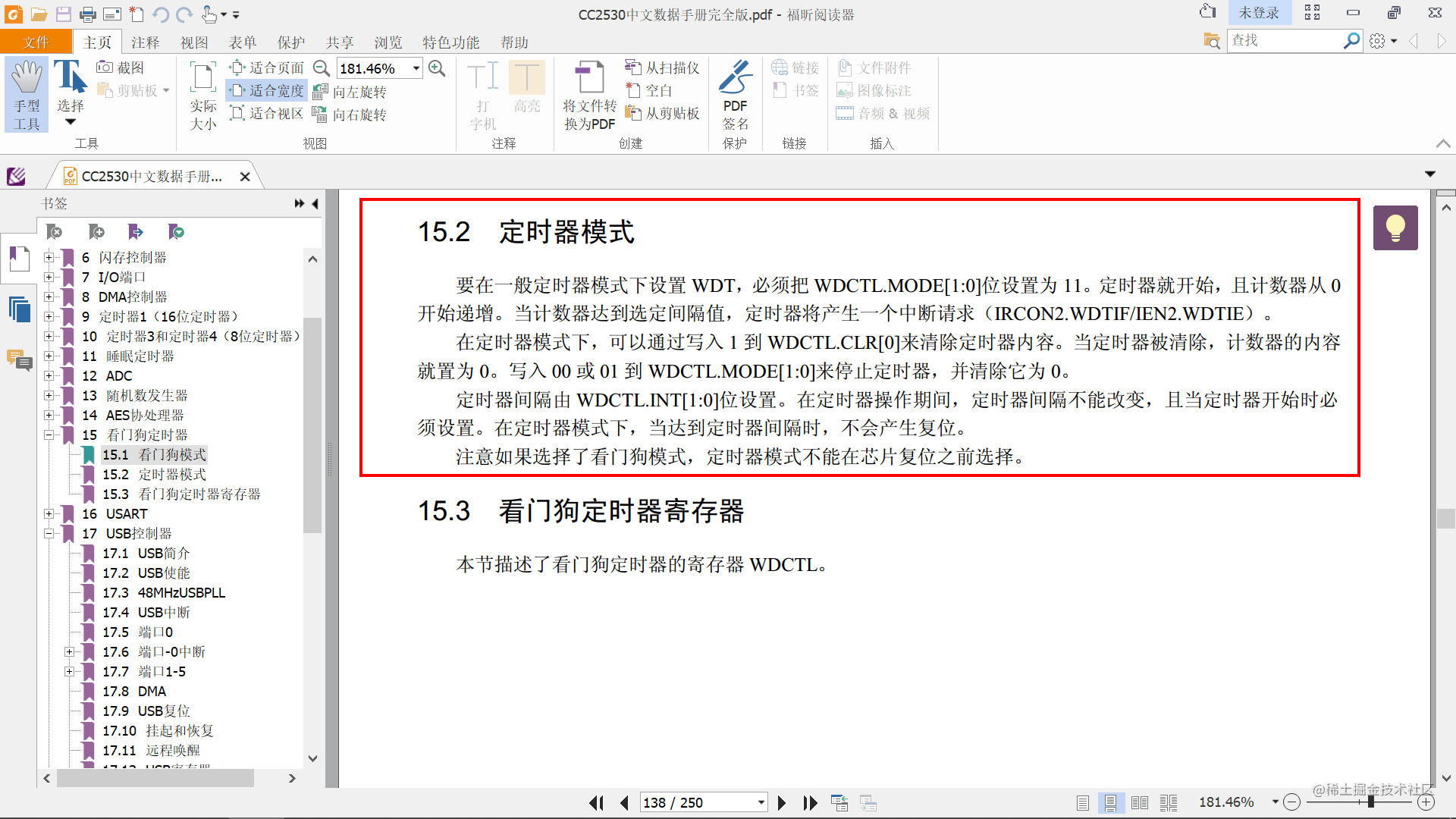Open the 注释 ribbon tab

tap(145, 42)
